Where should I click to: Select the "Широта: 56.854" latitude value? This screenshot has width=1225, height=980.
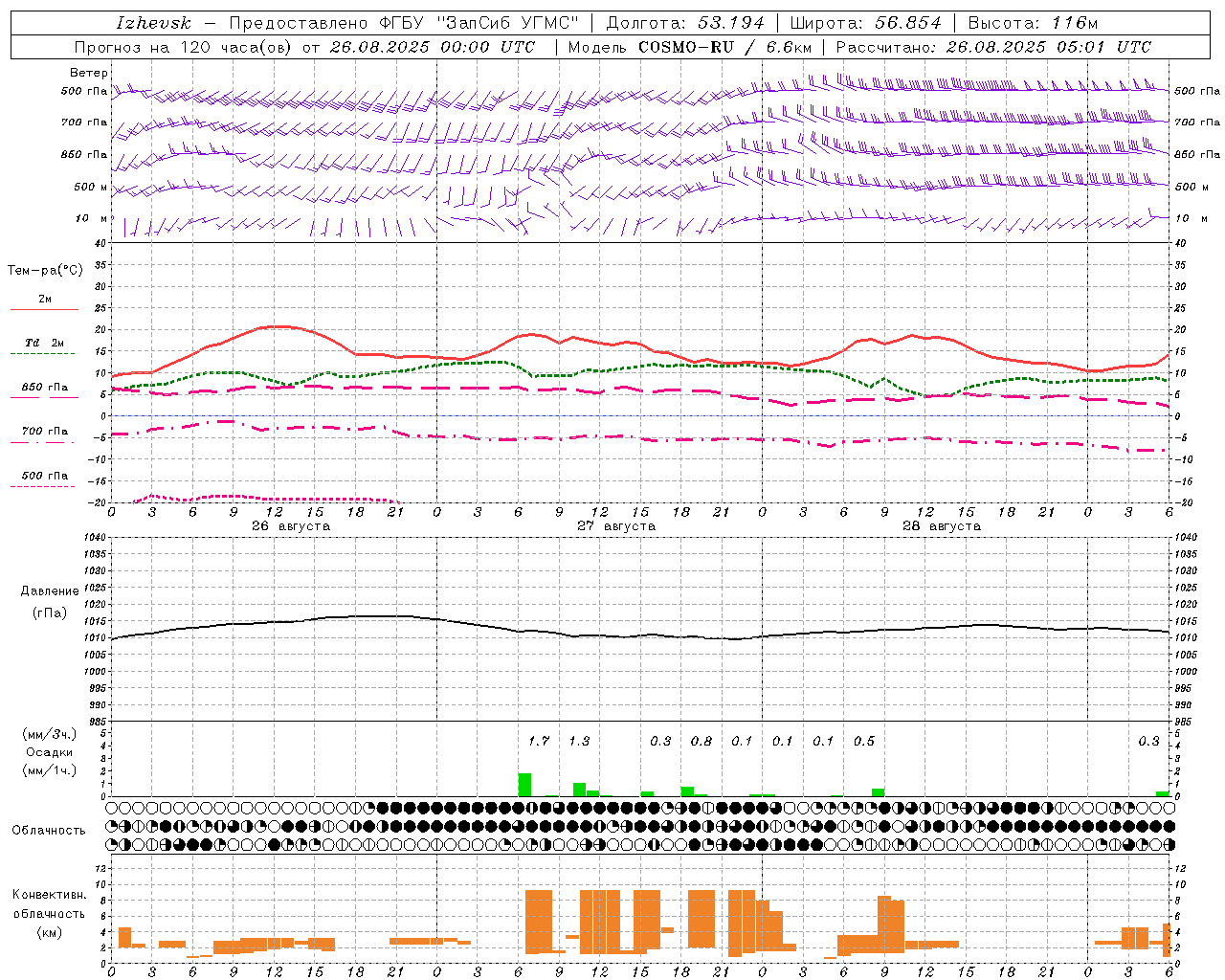click(865, 23)
